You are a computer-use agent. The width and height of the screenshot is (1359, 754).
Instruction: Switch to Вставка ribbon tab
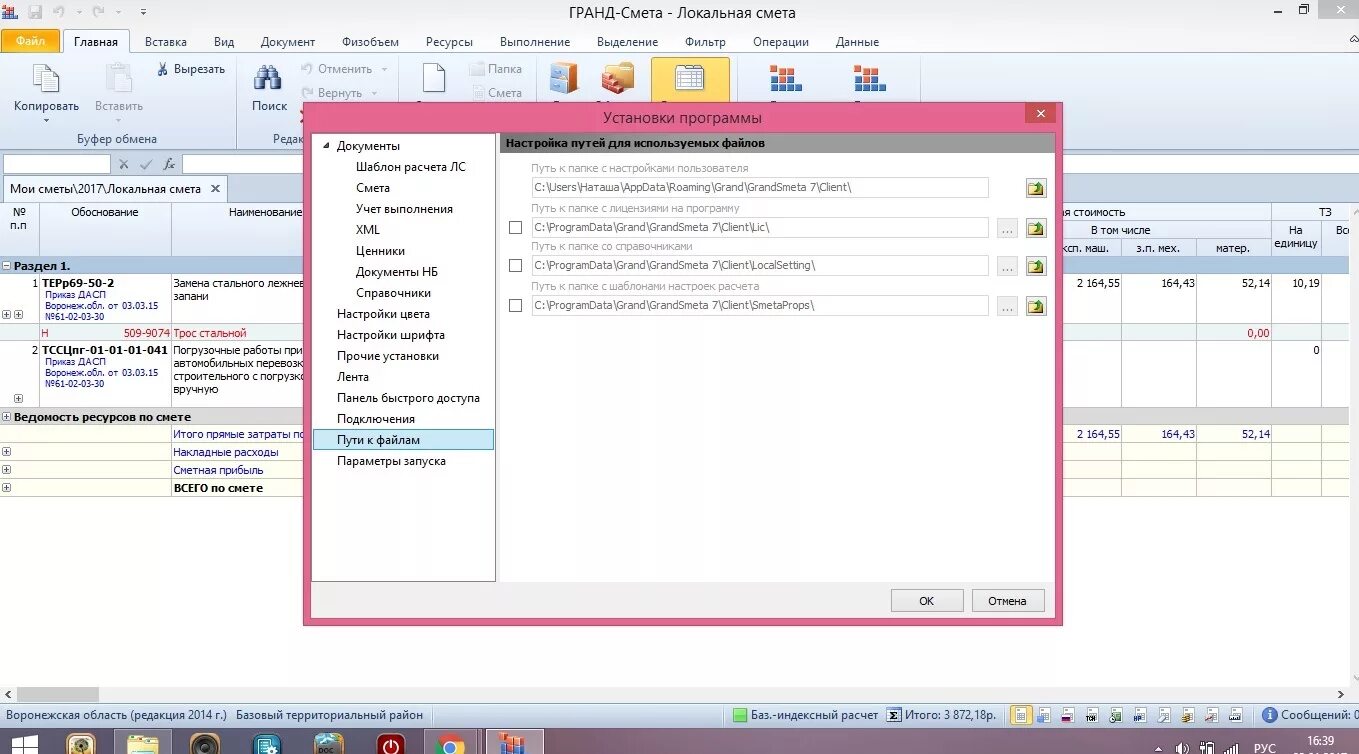(x=166, y=42)
